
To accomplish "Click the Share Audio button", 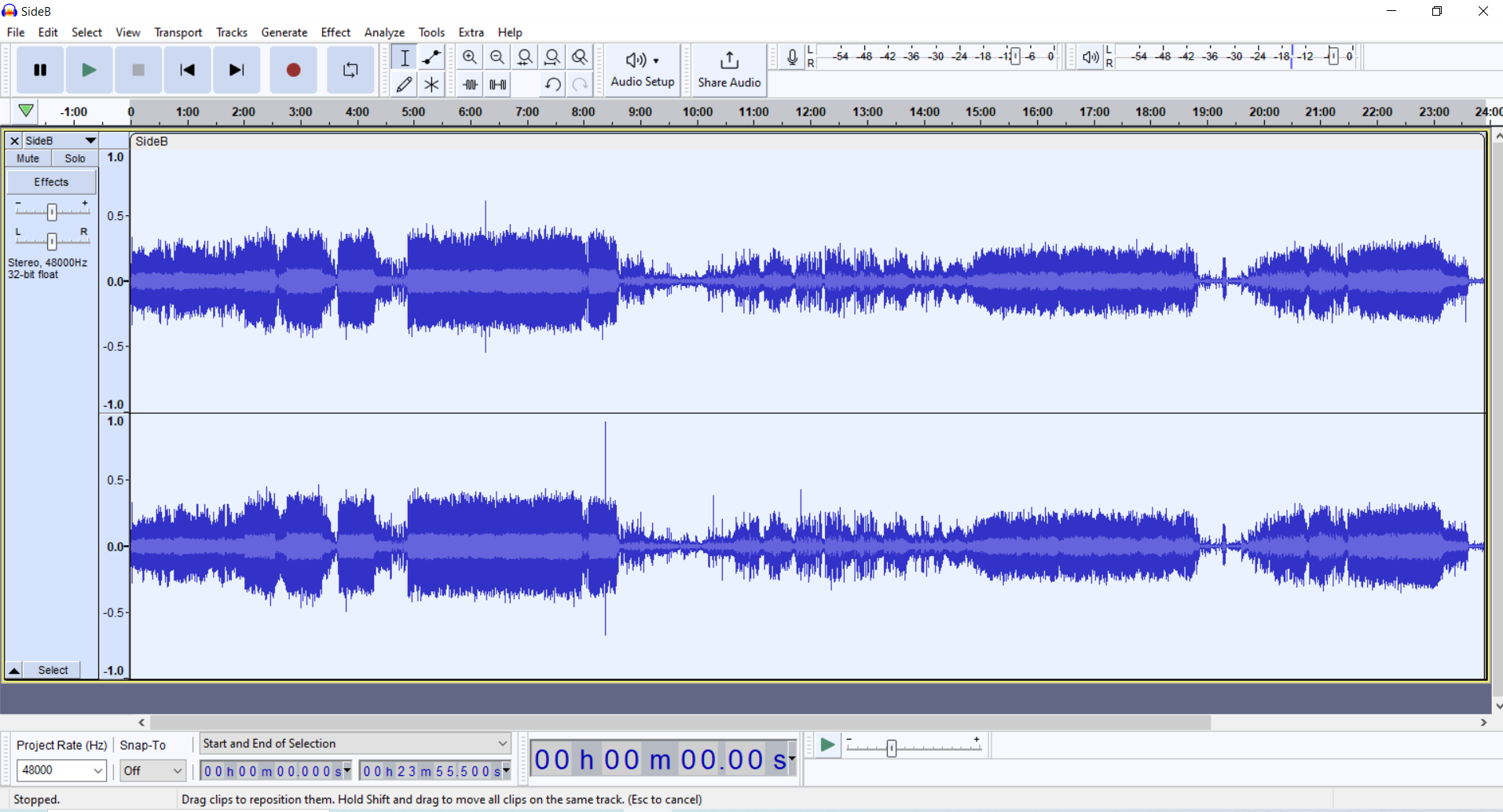I will pos(729,70).
